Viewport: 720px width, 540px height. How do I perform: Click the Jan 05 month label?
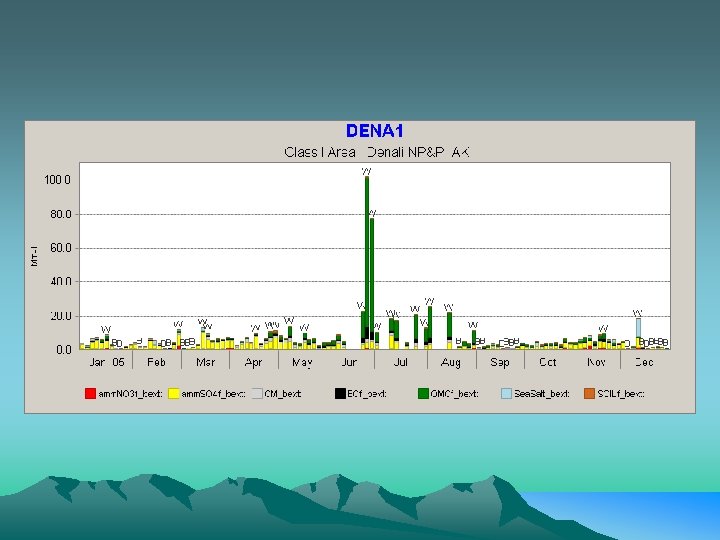107,362
